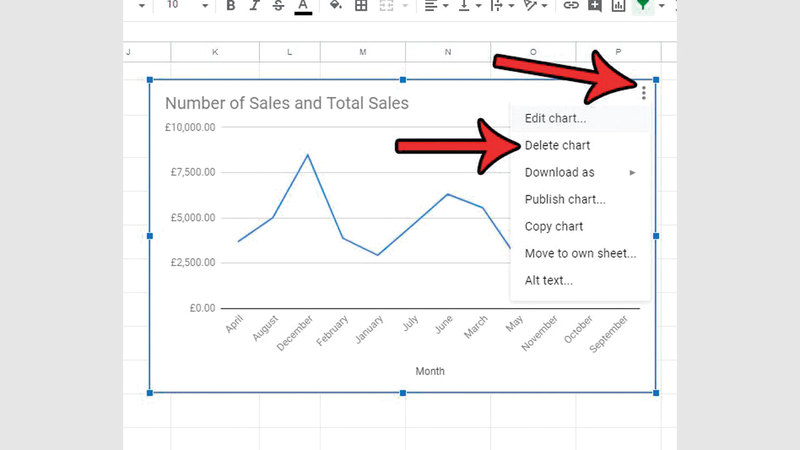Select "Edit chart..." from the menu

[557, 118]
